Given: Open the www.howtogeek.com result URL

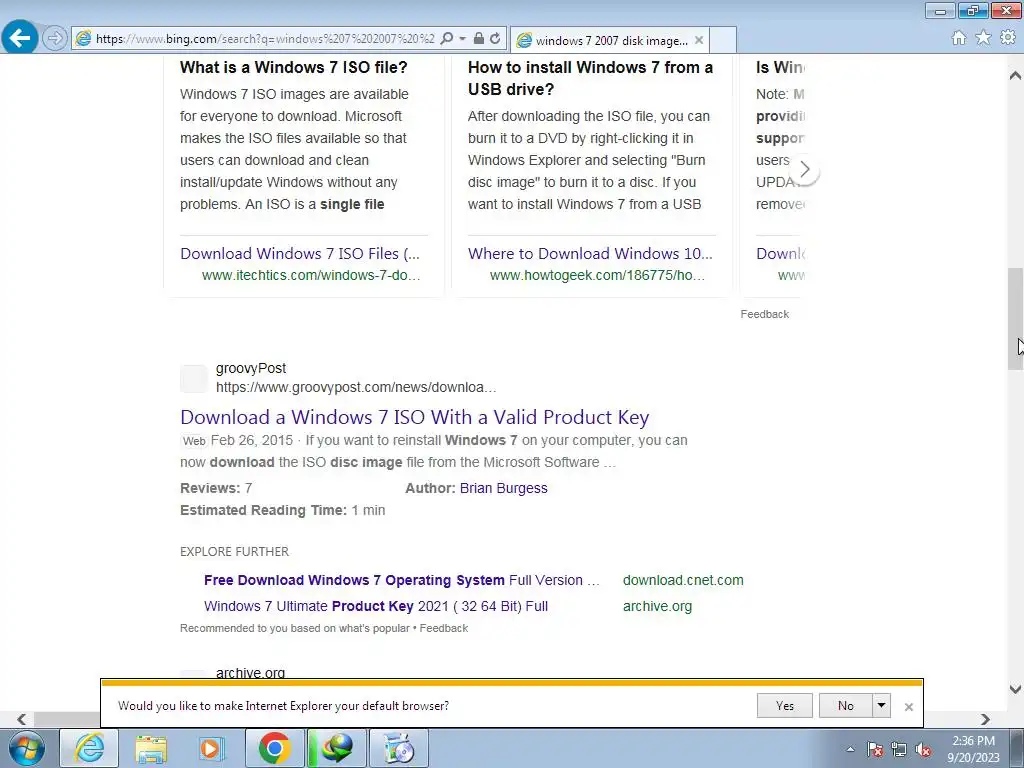Looking at the screenshot, I should click(597, 276).
